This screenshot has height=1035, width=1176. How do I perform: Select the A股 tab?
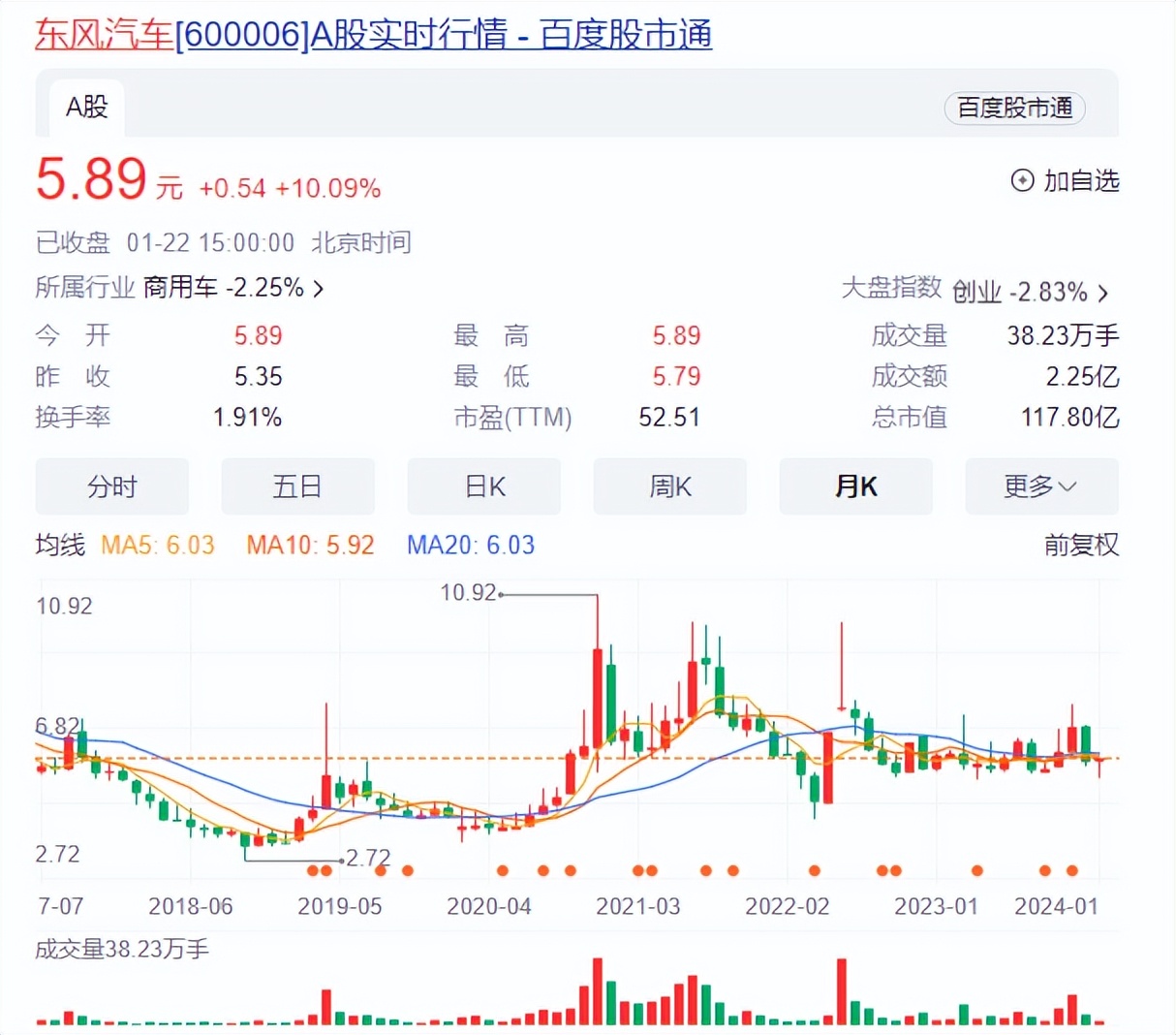(86, 108)
